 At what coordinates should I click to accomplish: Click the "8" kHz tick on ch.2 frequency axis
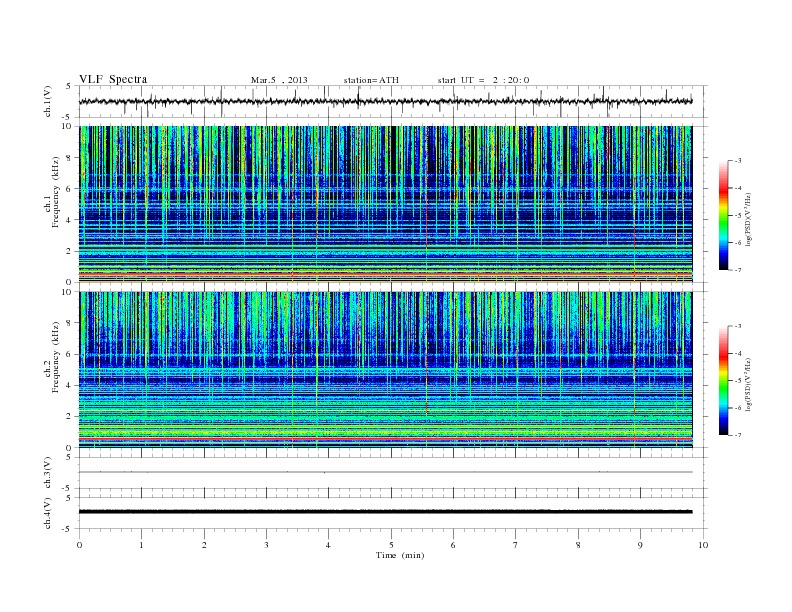tap(70, 323)
